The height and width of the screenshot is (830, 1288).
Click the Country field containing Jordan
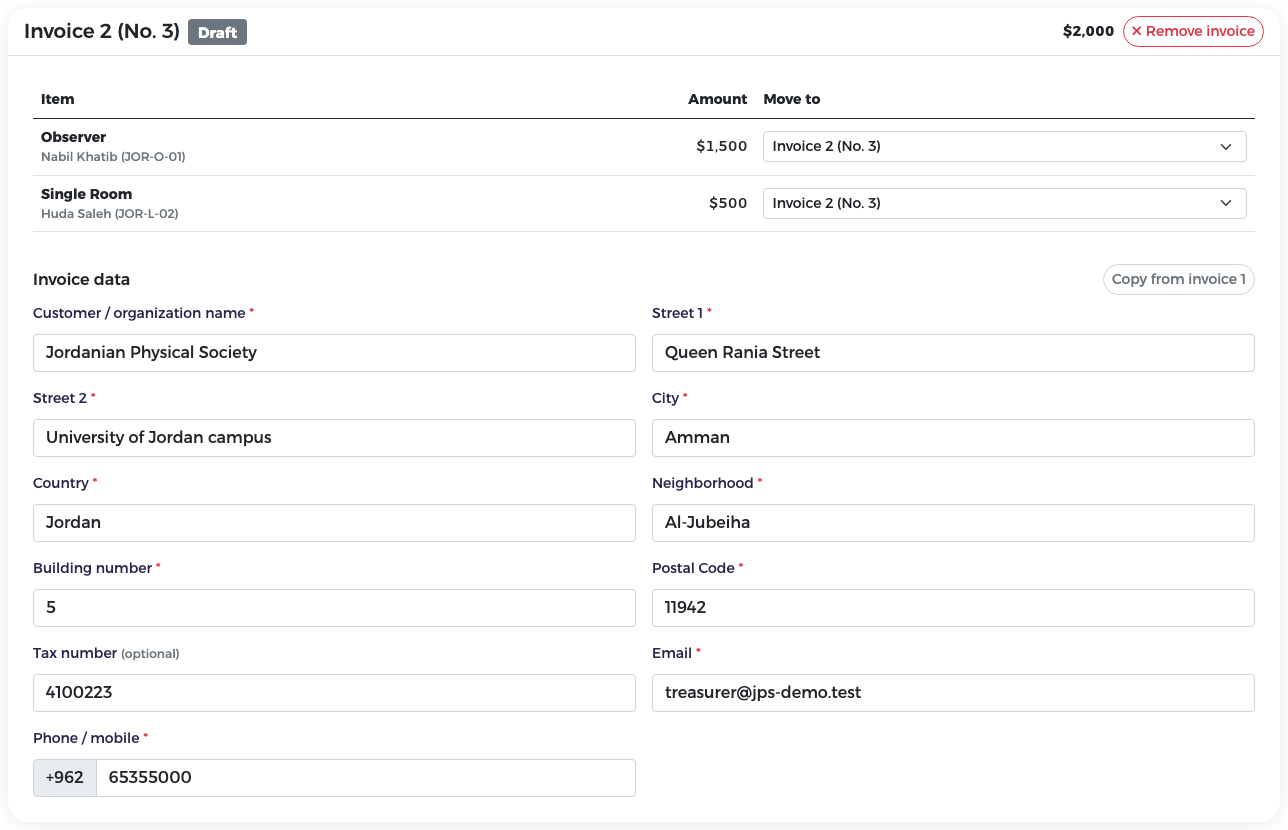tap(334, 522)
